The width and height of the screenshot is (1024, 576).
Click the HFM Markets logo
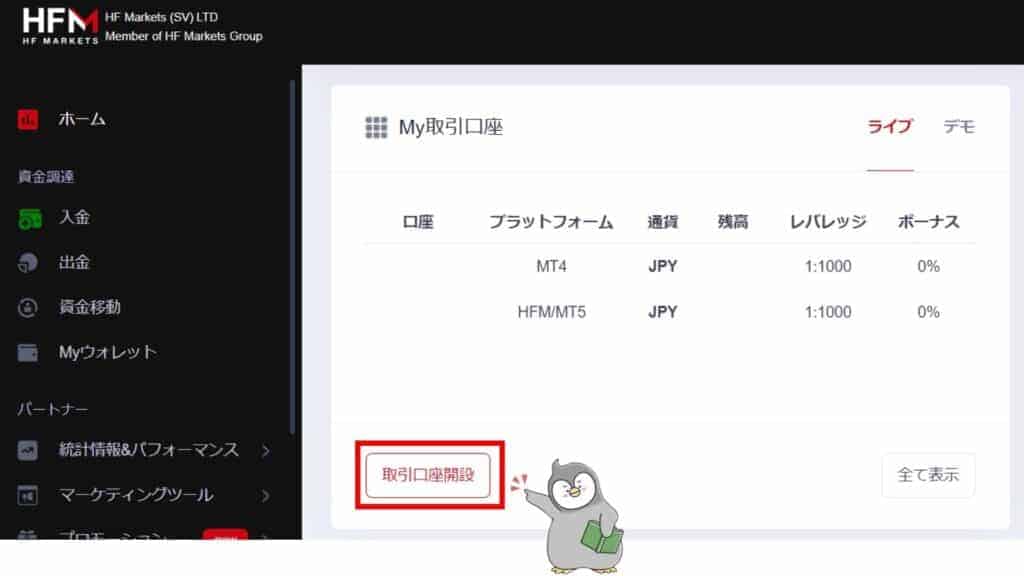(60, 26)
